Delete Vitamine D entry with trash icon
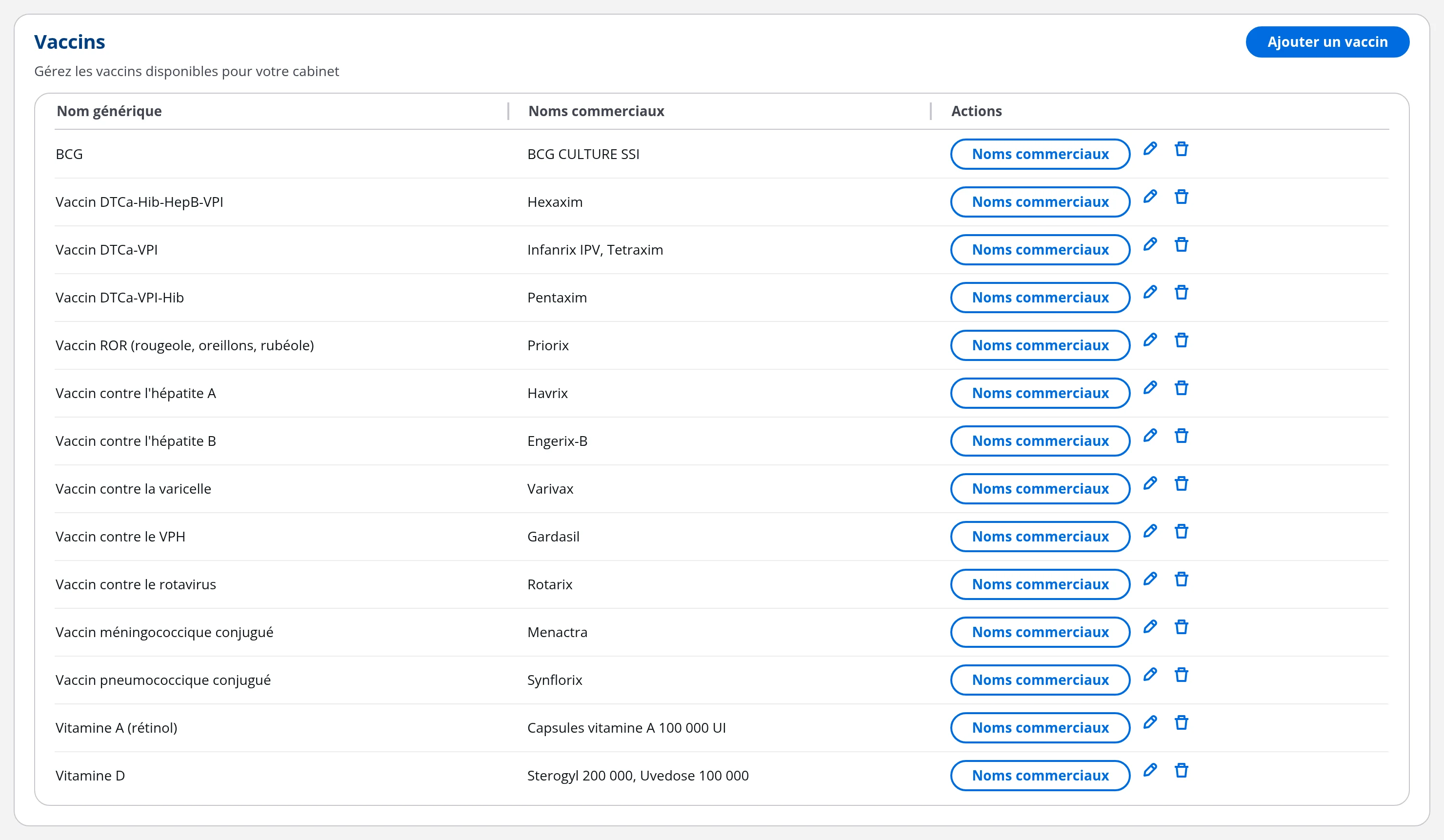 [x=1181, y=771]
